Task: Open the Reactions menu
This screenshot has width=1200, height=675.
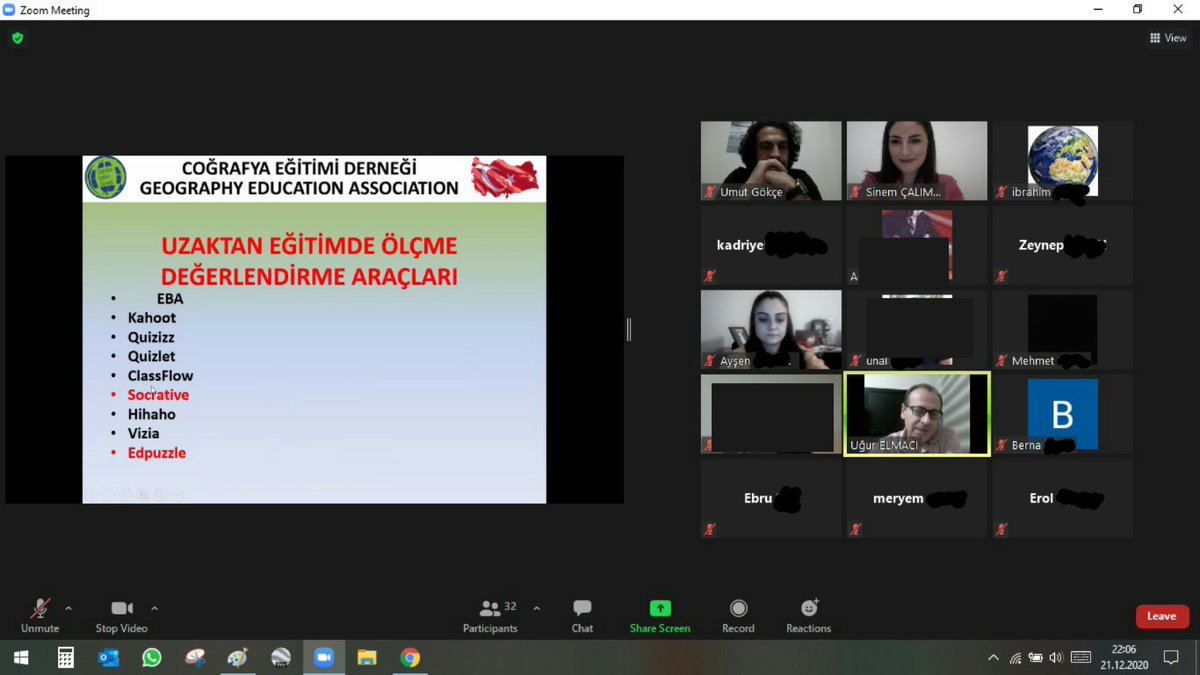Action: coord(808,616)
